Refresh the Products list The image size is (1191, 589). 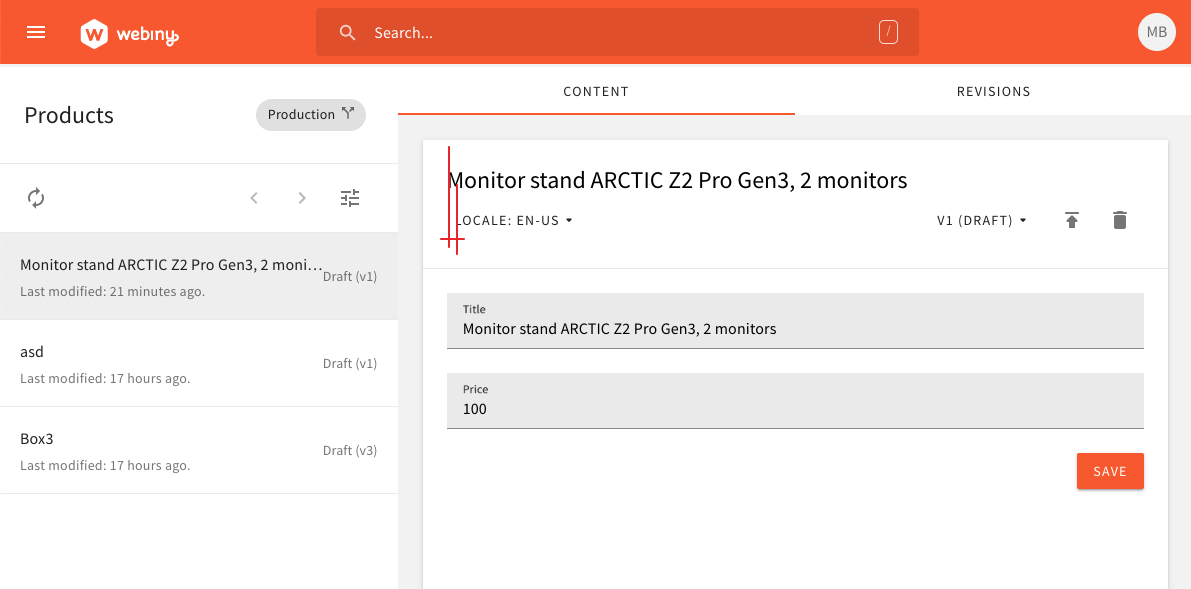(36, 198)
